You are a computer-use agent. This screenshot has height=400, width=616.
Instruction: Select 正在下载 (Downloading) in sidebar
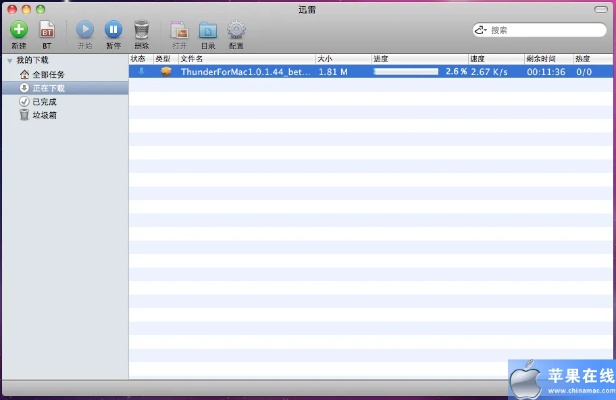tap(48, 88)
